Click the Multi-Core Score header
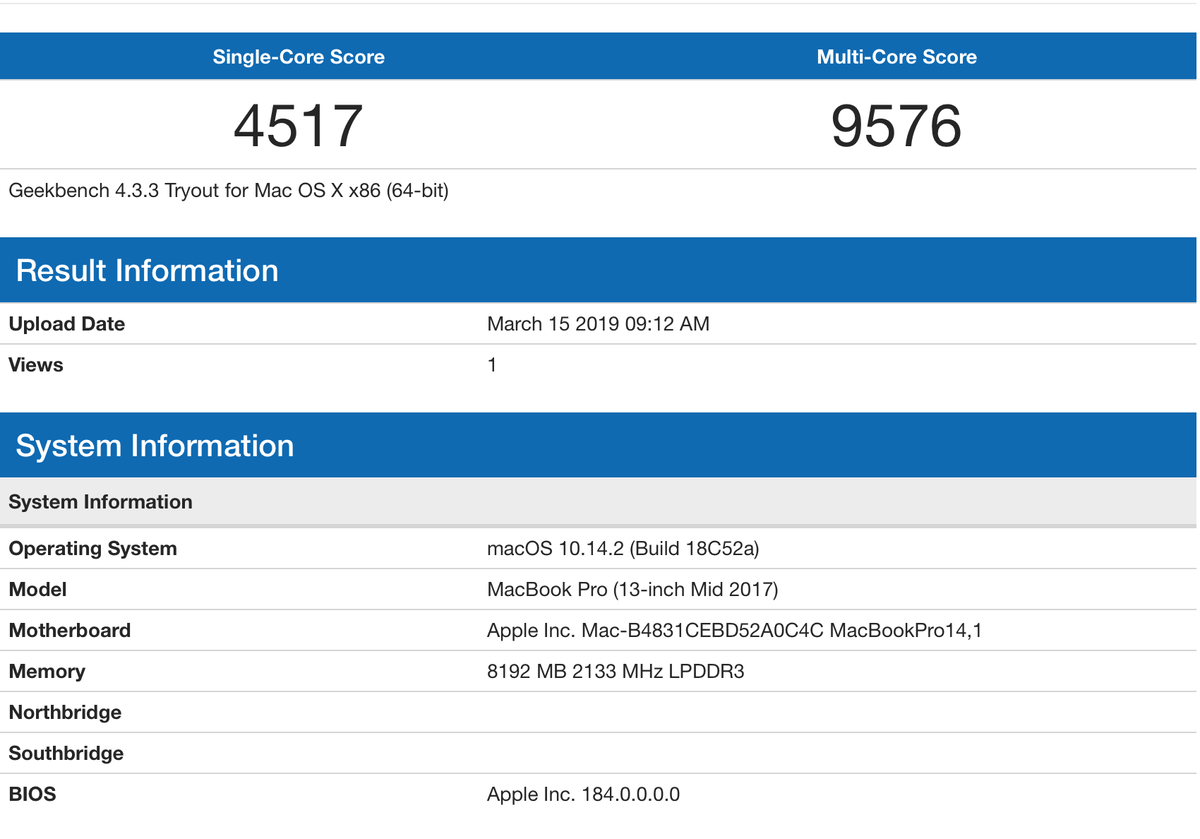 pos(897,57)
